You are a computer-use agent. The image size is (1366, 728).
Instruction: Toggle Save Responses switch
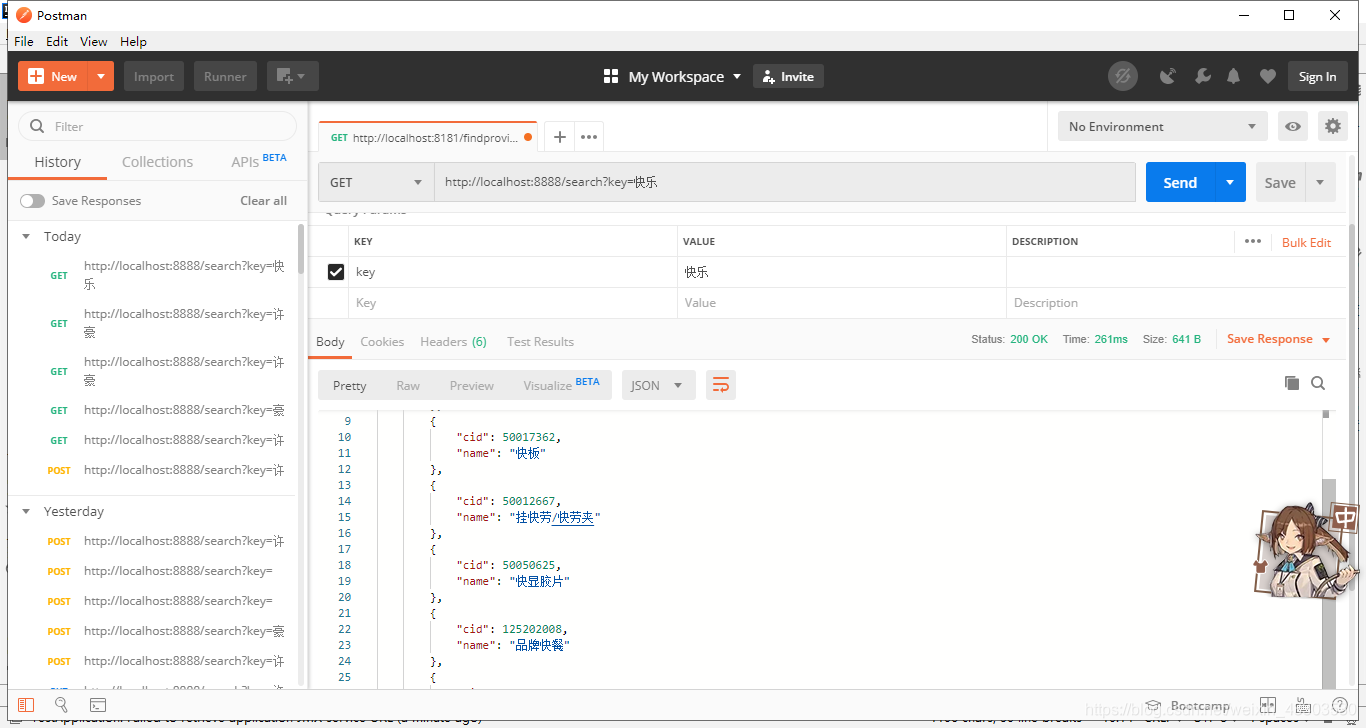point(33,201)
